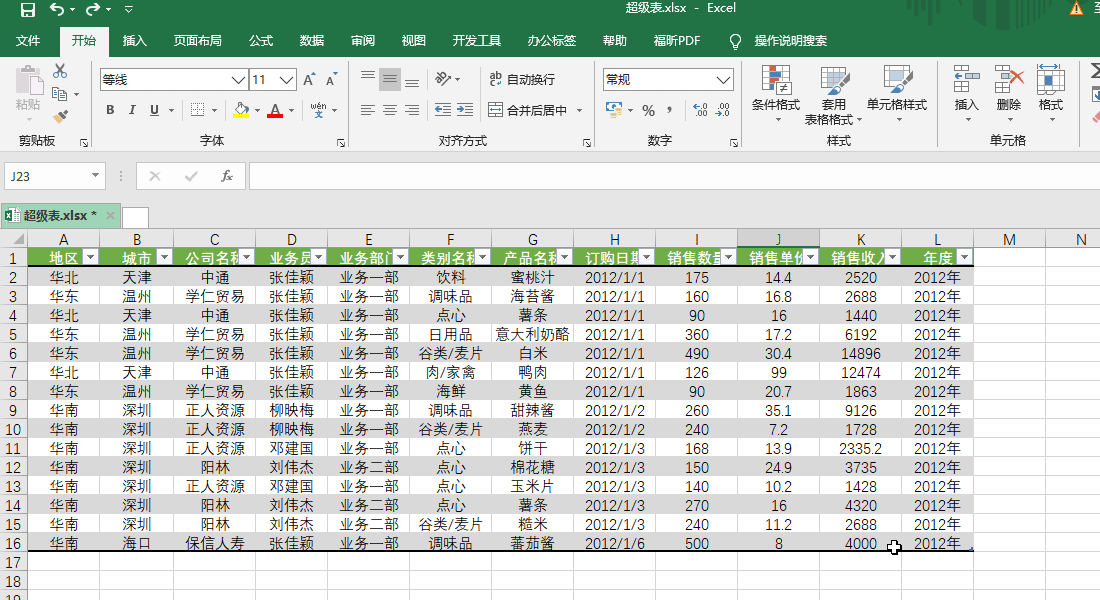Screen dimensions: 1100x600
Task: Toggle italic formatting
Action: (132, 110)
